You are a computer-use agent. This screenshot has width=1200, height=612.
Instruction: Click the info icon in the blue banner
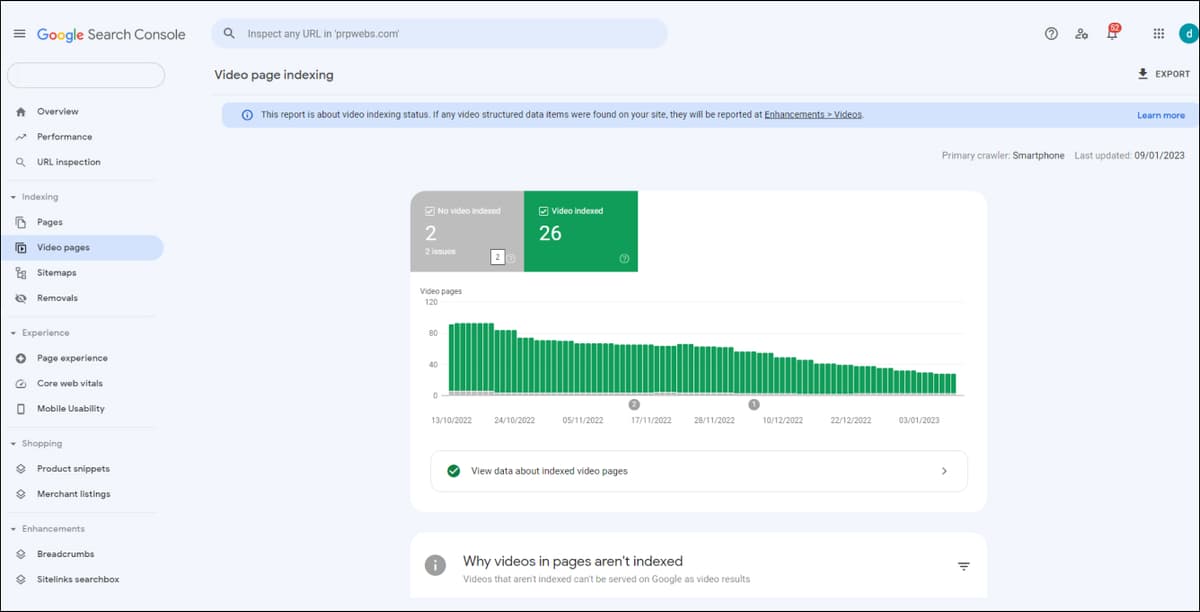(x=247, y=115)
